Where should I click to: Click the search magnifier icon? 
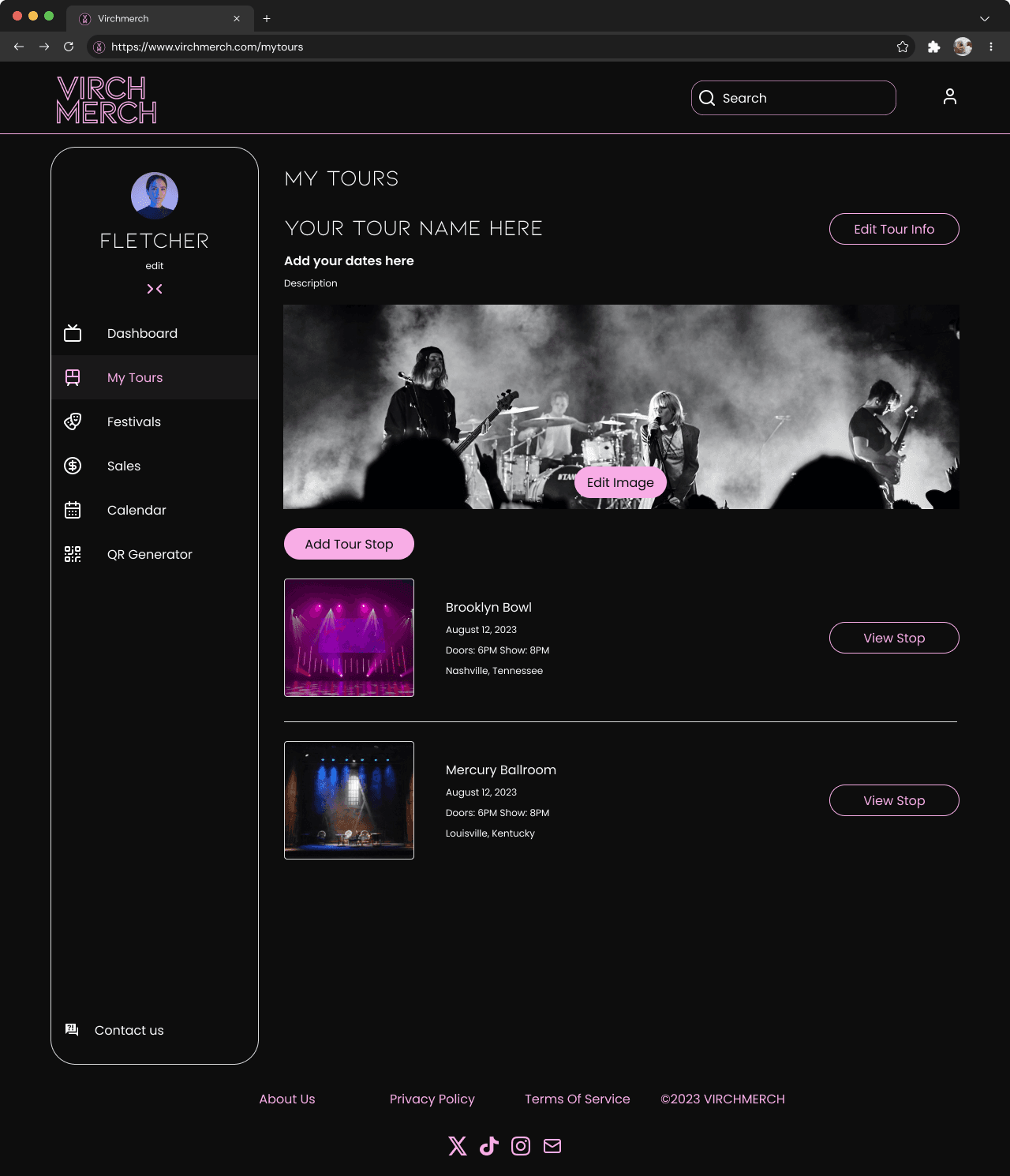[x=707, y=98]
